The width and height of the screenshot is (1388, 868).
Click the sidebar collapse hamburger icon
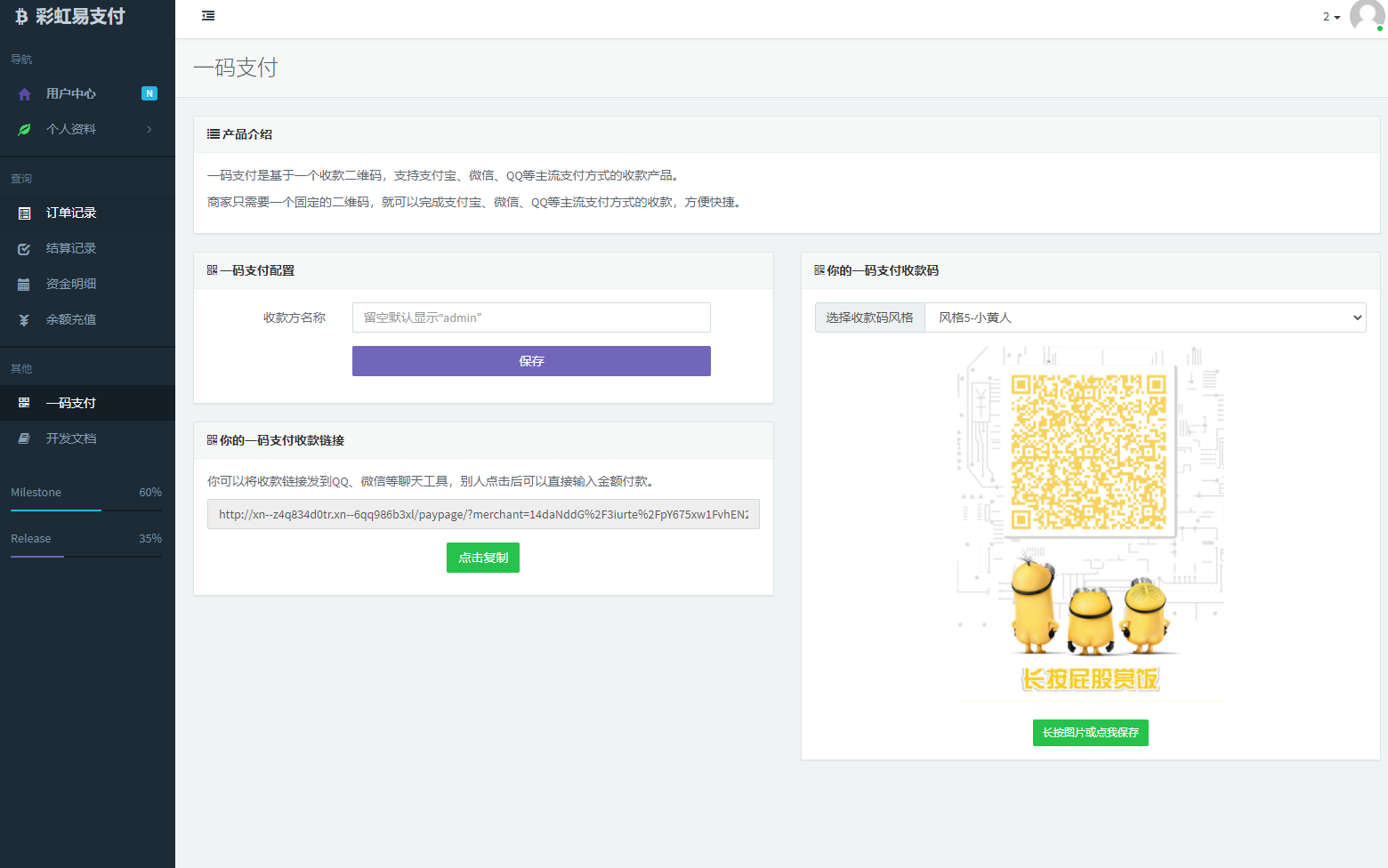point(208,16)
